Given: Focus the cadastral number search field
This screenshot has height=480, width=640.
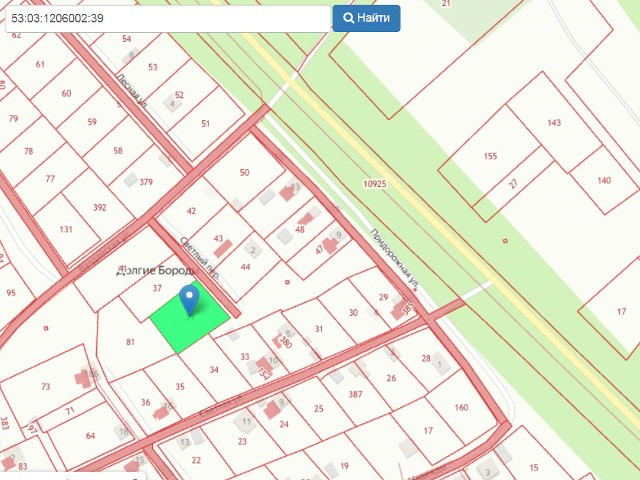Looking at the screenshot, I should [x=167, y=18].
